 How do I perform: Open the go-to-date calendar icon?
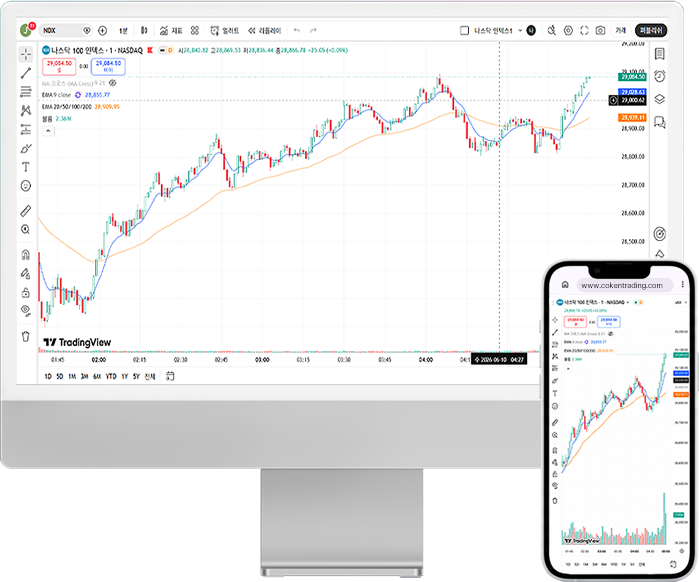tap(170, 376)
